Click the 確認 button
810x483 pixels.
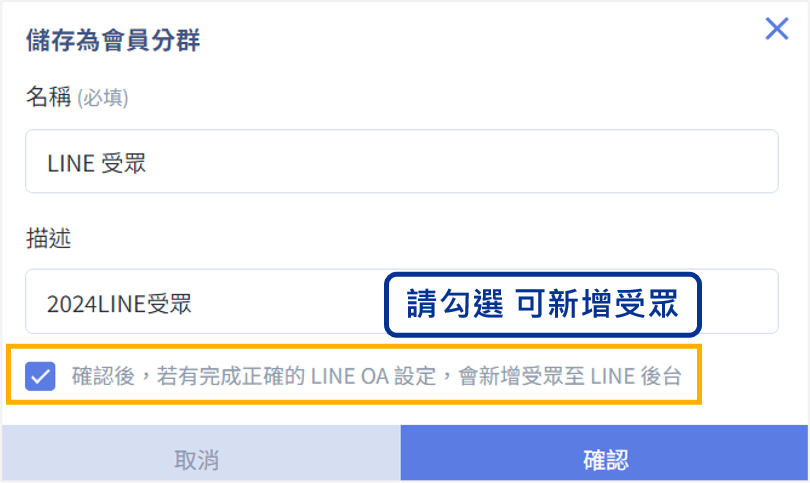605,459
